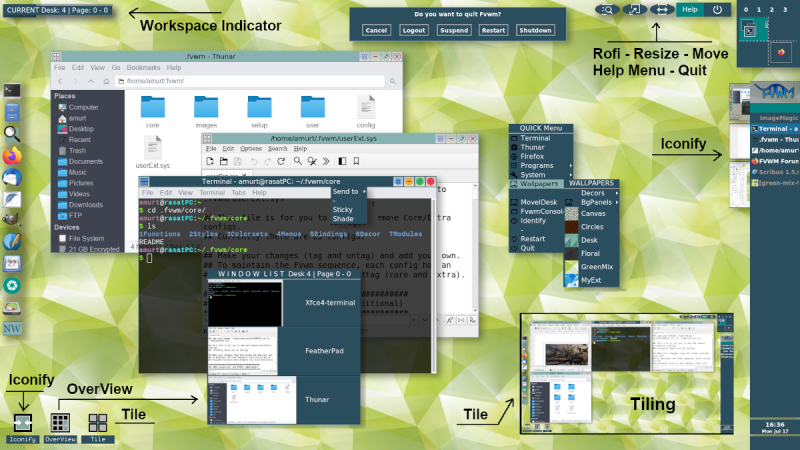
Task: Click the power Quit icon in top panel
Action: [717, 10]
